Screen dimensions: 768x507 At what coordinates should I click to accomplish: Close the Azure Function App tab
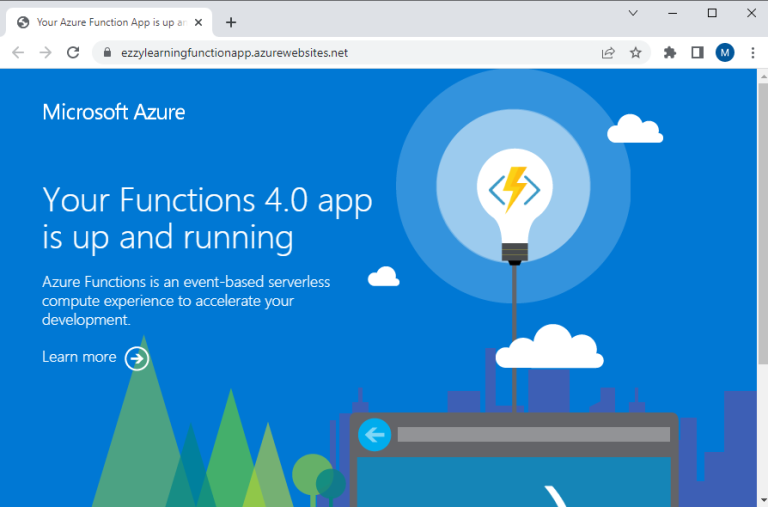pyautogui.click(x=200, y=22)
